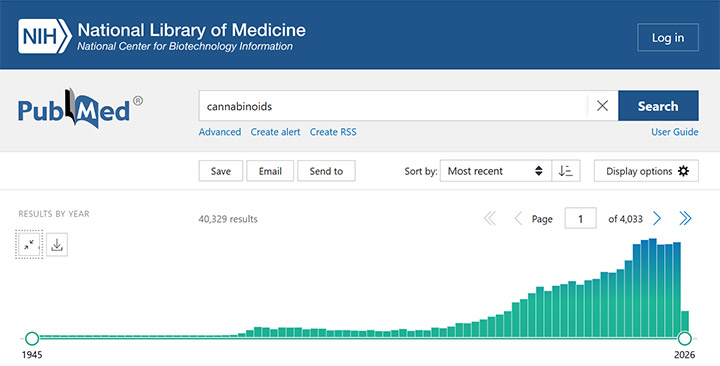
Task: Click the 2026 timeline slider handle
Action: click(685, 339)
